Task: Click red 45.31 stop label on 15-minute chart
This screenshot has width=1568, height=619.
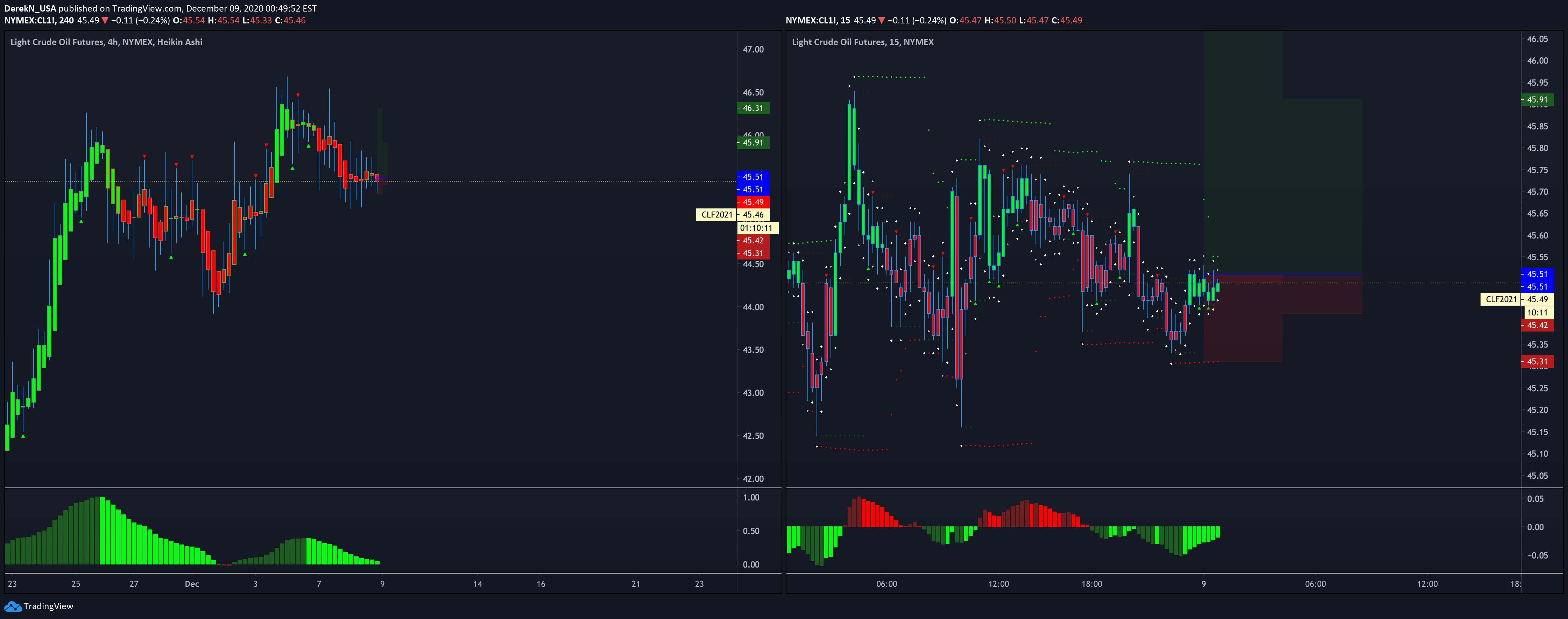Action: 1537,362
